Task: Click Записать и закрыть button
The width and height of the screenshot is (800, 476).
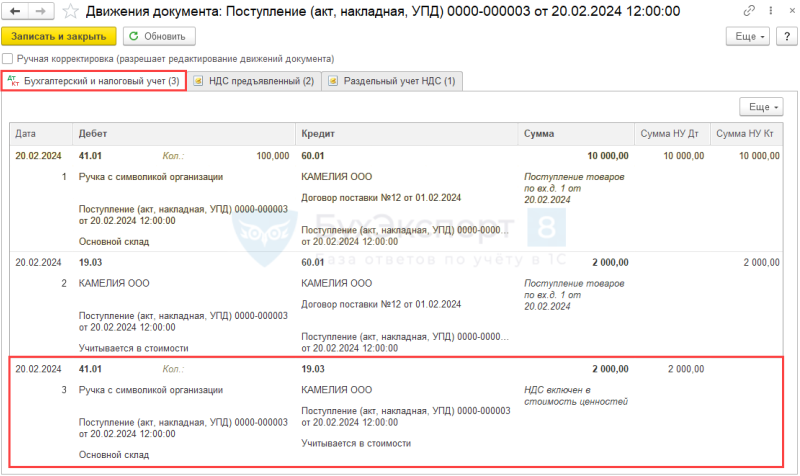Action: pos(59,36)
